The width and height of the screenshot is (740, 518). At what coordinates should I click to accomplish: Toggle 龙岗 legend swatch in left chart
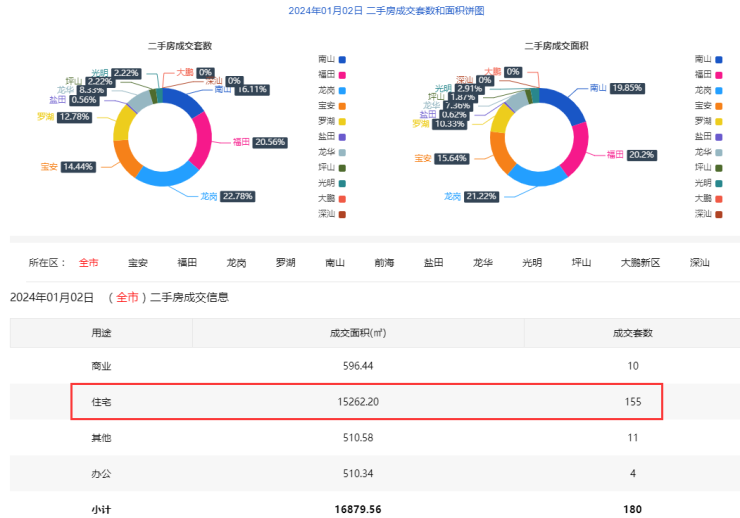(342, 91)
